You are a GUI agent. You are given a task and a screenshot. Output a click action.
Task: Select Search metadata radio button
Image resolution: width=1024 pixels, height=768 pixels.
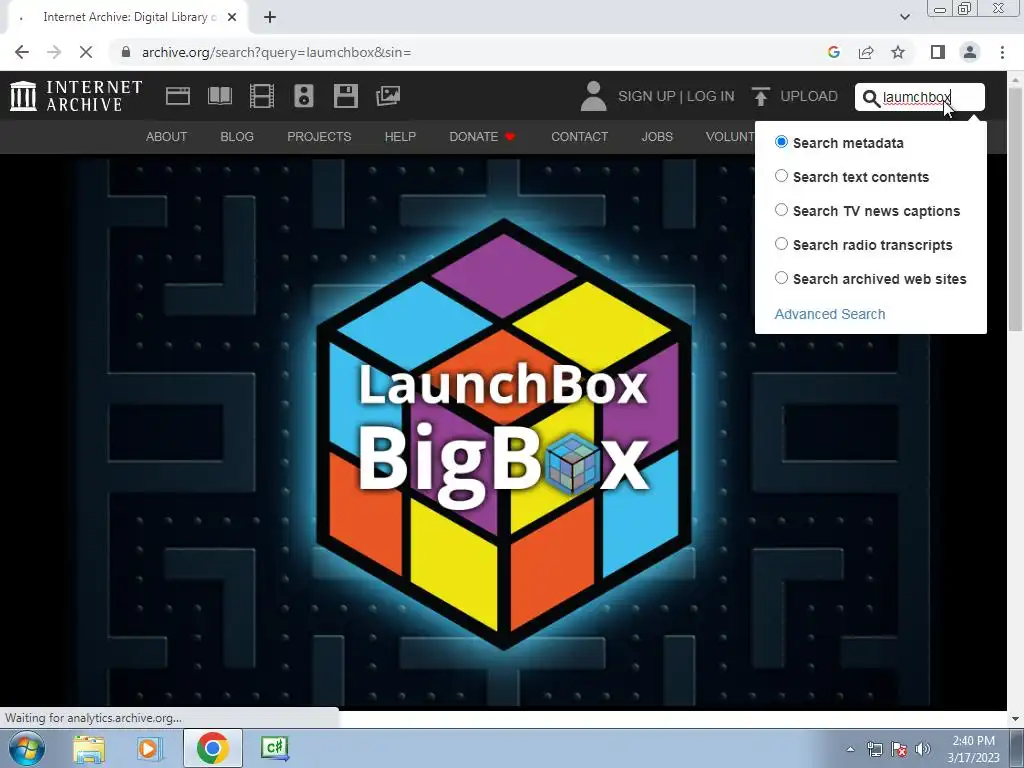[781, 142]
